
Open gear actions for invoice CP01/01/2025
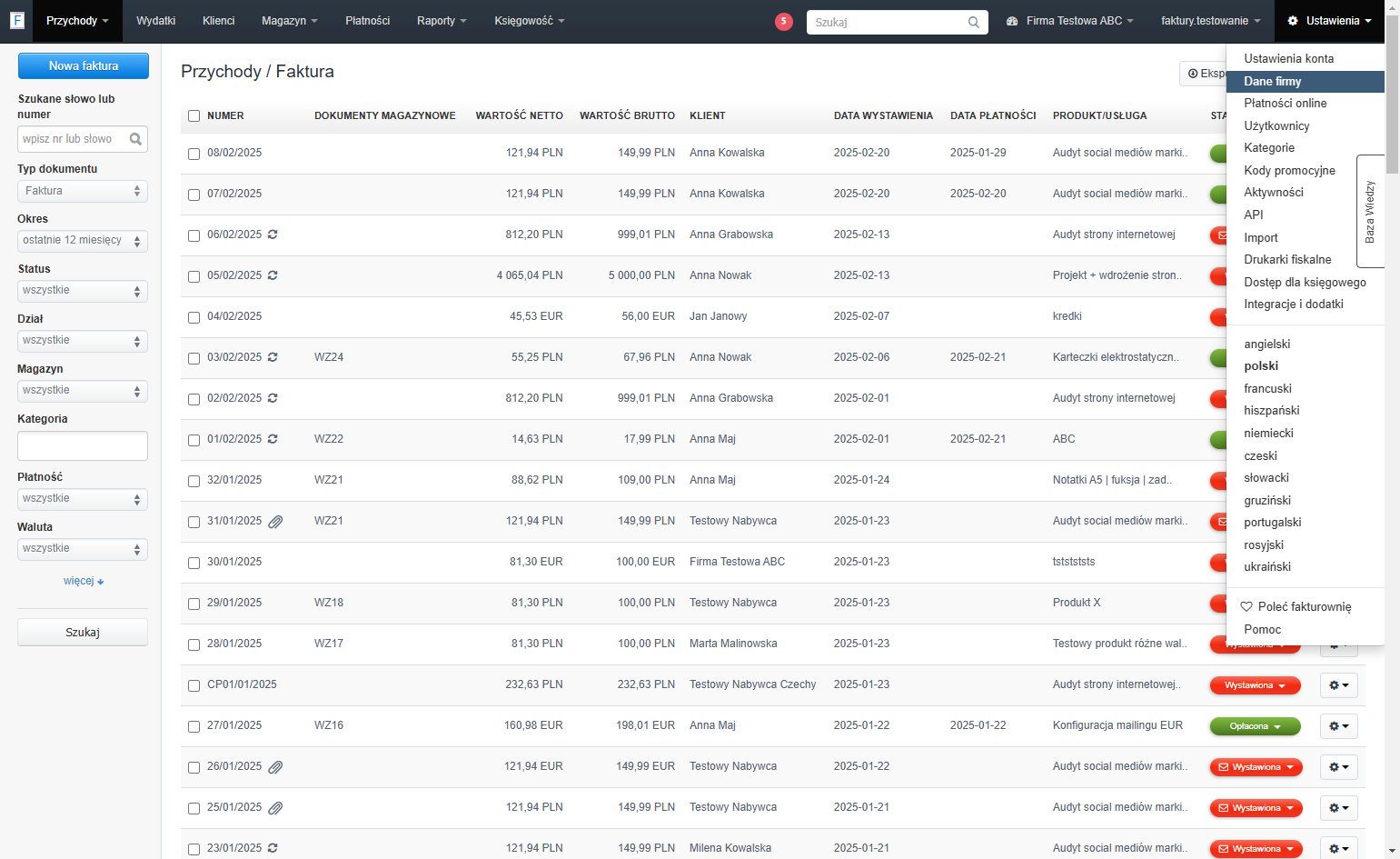[x=1338, y=685]
